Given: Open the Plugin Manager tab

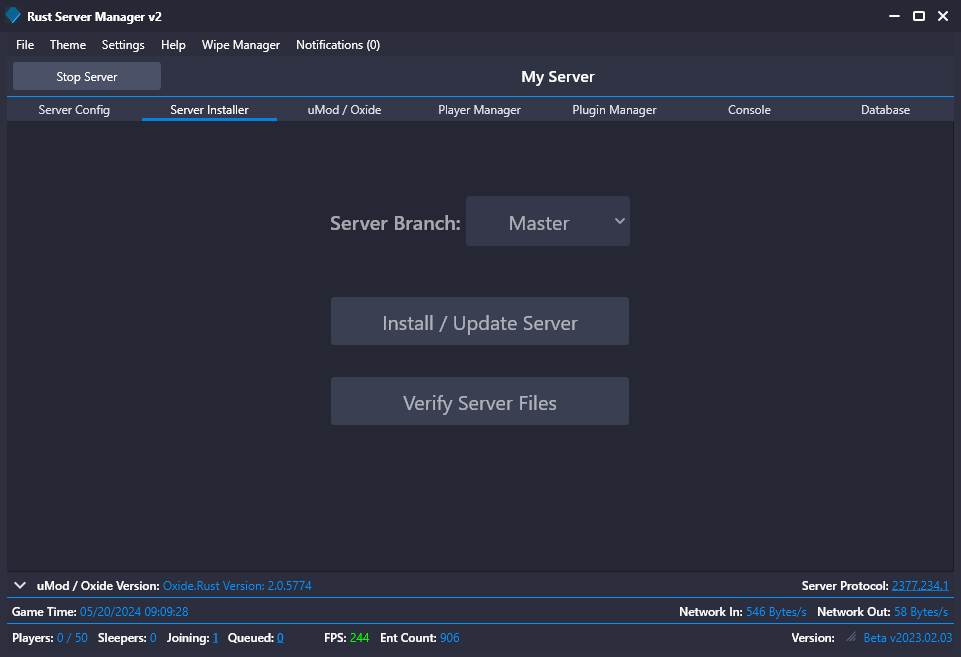Looking at the screenshot, I should click(x=614, y=110).
